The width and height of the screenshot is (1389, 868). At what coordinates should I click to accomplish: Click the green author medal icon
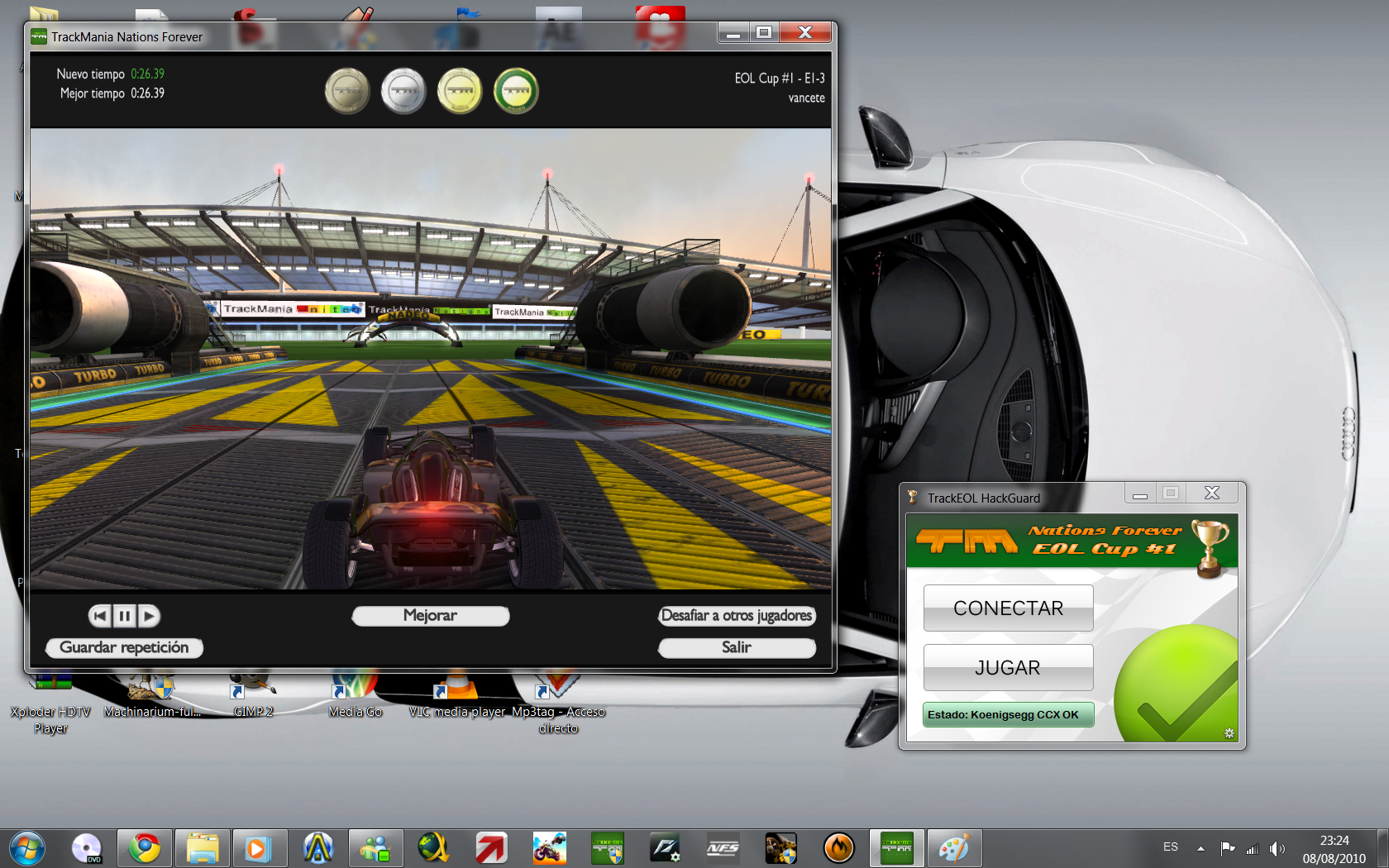point(516,91)
